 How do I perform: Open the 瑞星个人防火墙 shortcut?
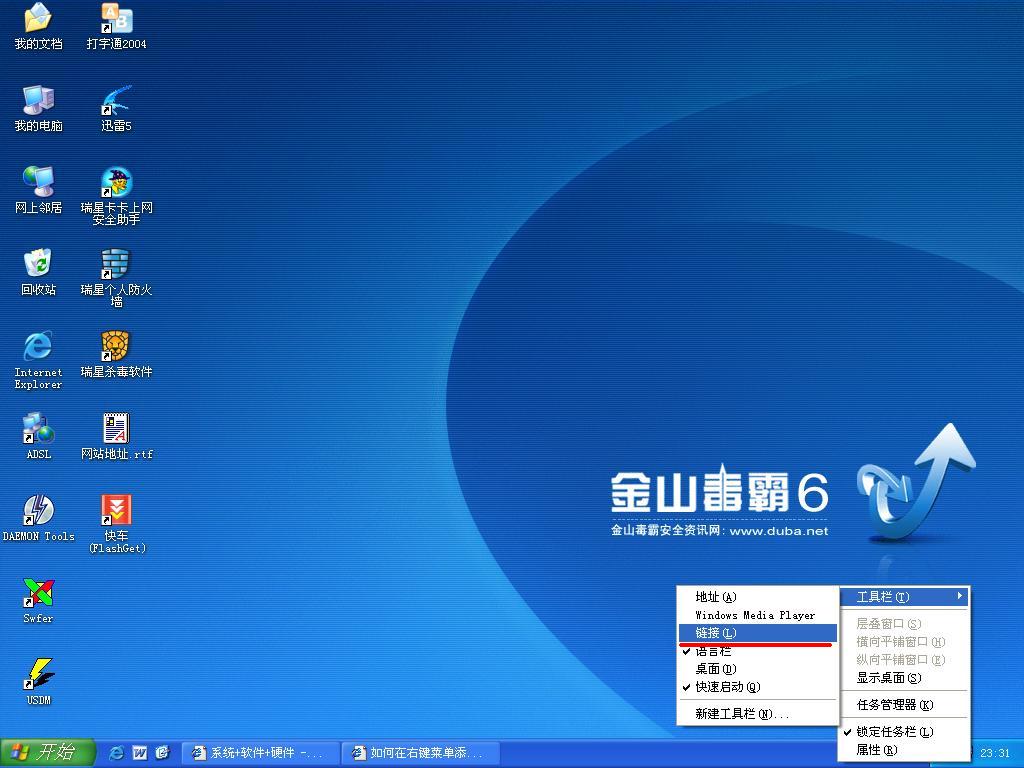coord(116,266)
